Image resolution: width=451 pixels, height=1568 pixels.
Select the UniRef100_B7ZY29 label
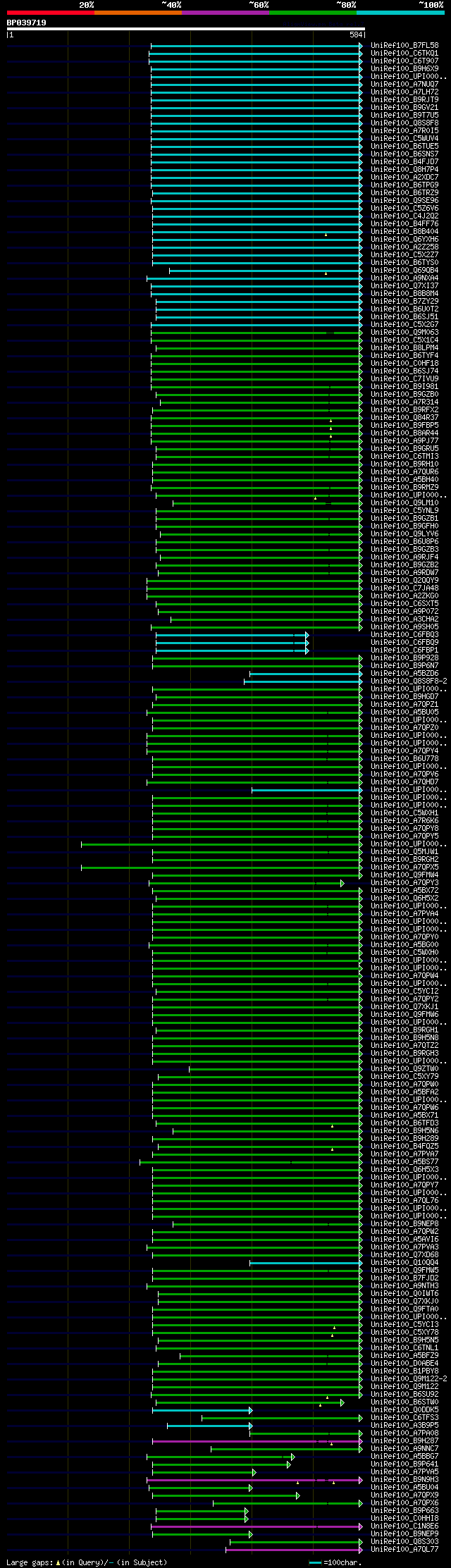pyautogui.click(x=404, y=302)
